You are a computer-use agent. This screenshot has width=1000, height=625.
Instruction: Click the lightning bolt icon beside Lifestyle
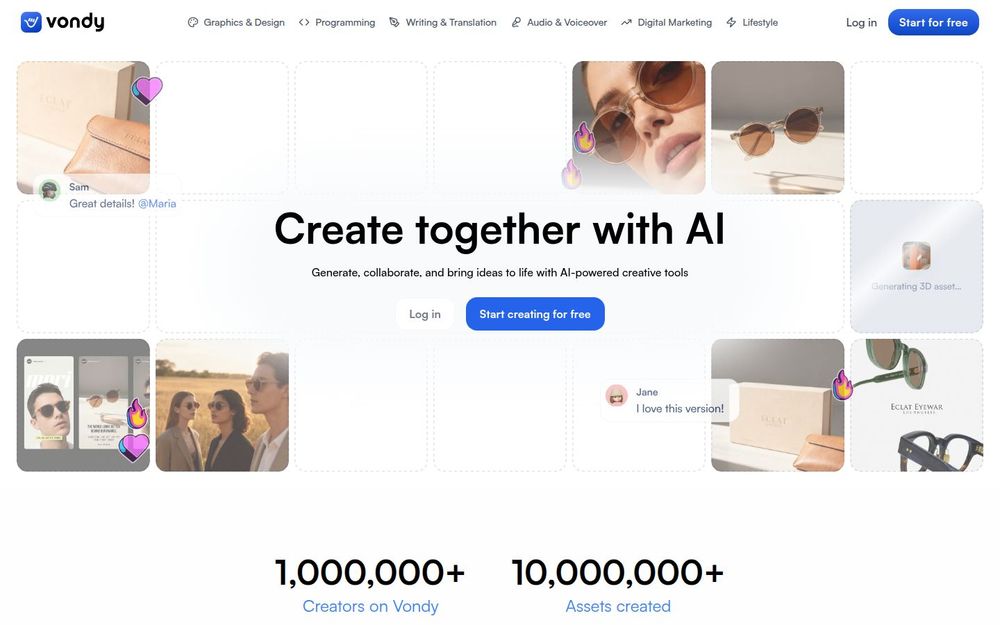point(732,22)
